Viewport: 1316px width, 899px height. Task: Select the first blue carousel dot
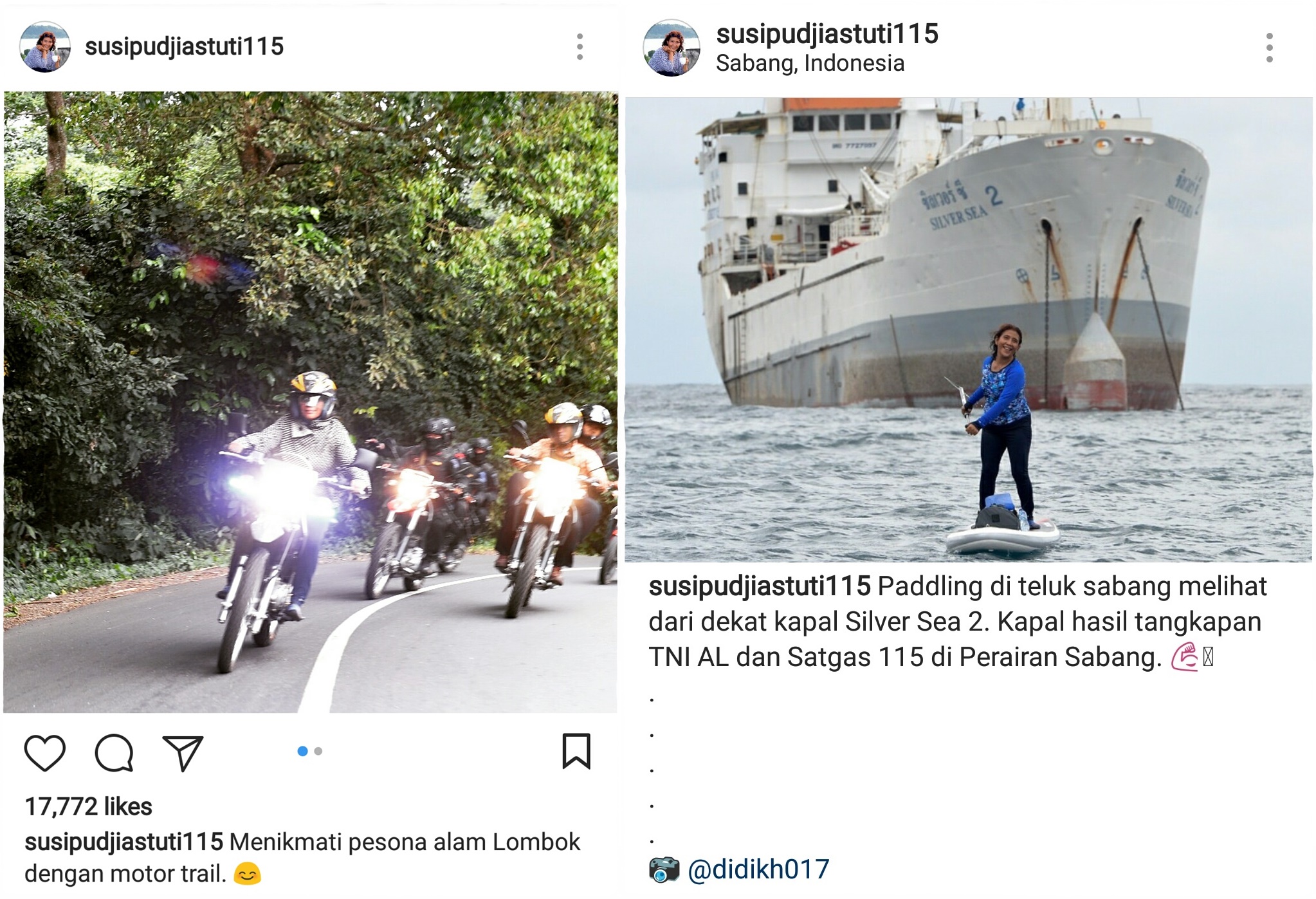coord(302,751)
